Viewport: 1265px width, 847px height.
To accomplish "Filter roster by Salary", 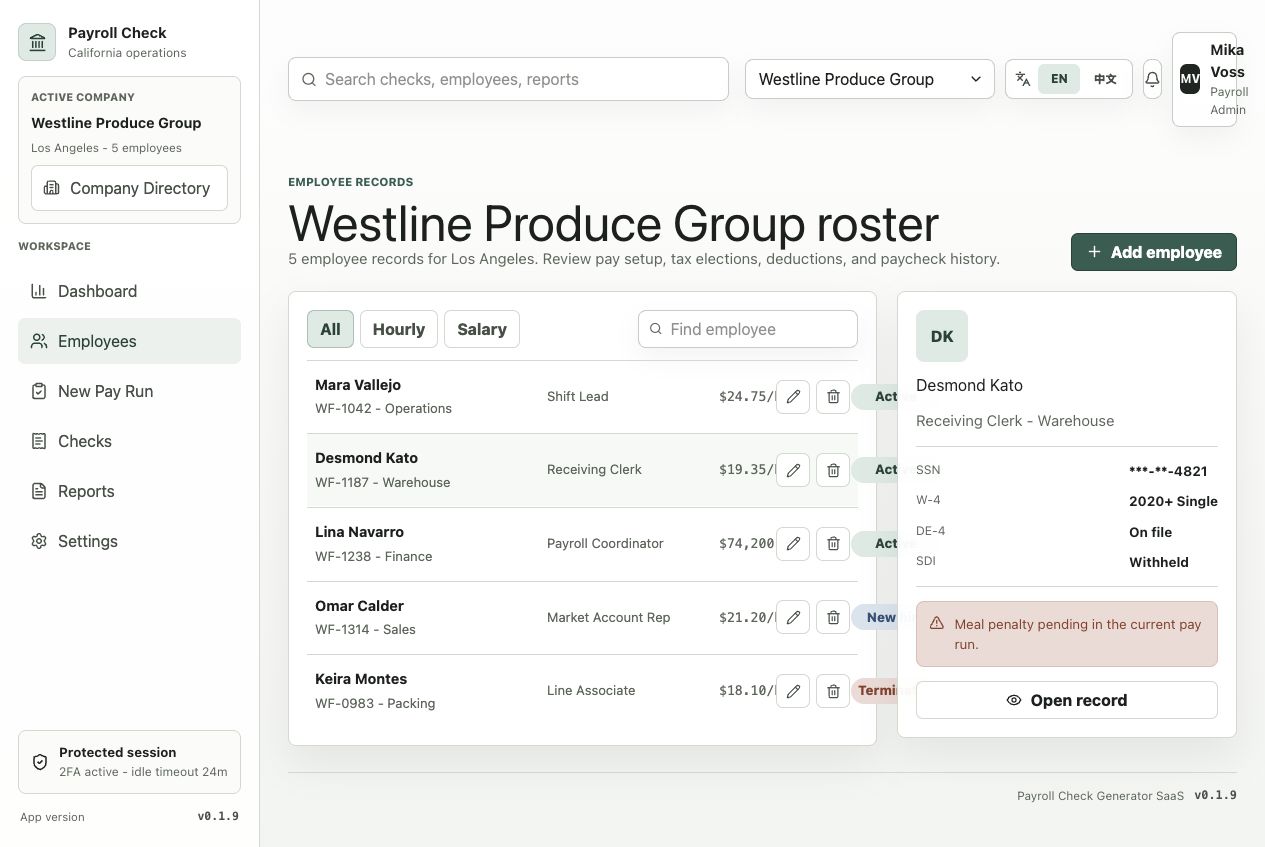I will coord(482,329).
